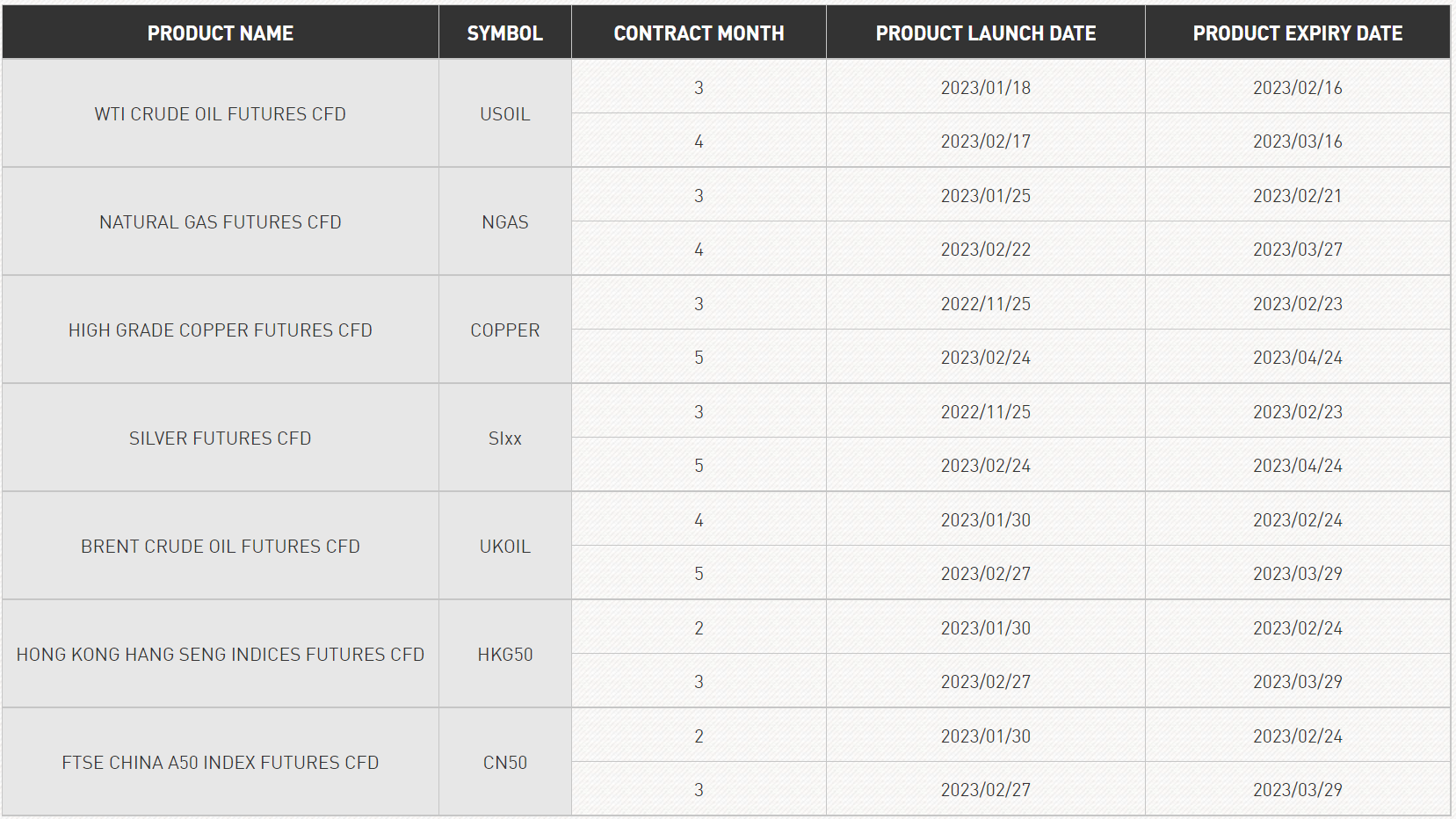Click the PRODUCT NAME column header

click(x=221, y=33)
